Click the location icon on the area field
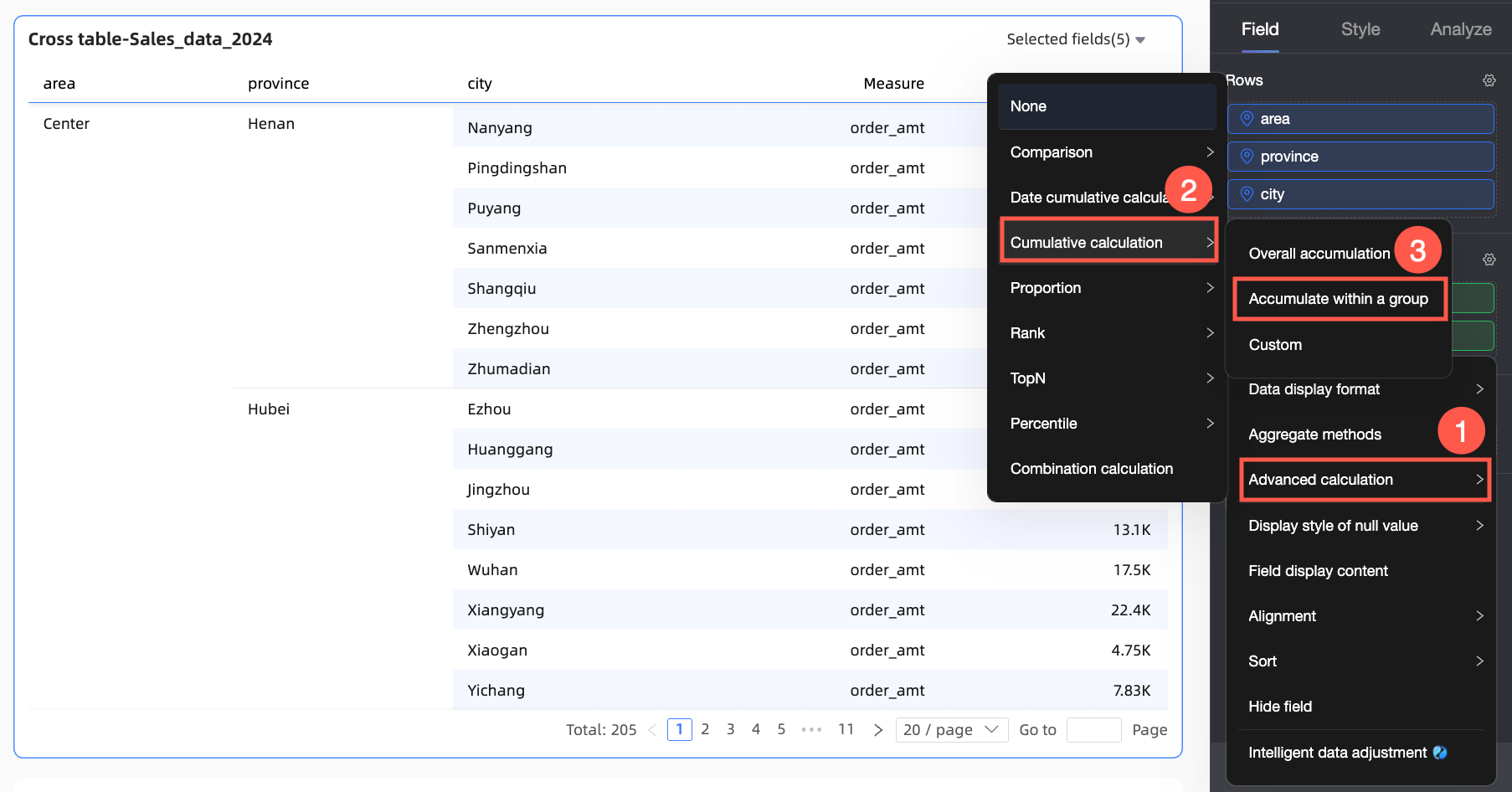This screenshot has height=792, width=1512. 1247,119
